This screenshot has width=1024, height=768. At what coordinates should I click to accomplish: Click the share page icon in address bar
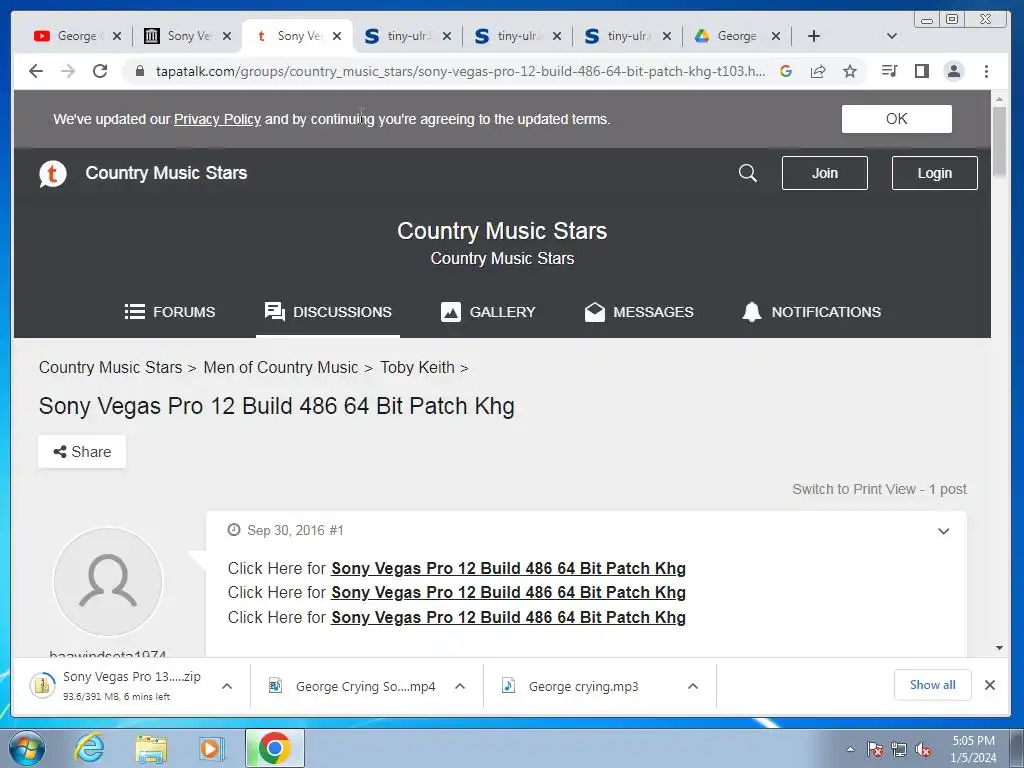coord(818,71)
